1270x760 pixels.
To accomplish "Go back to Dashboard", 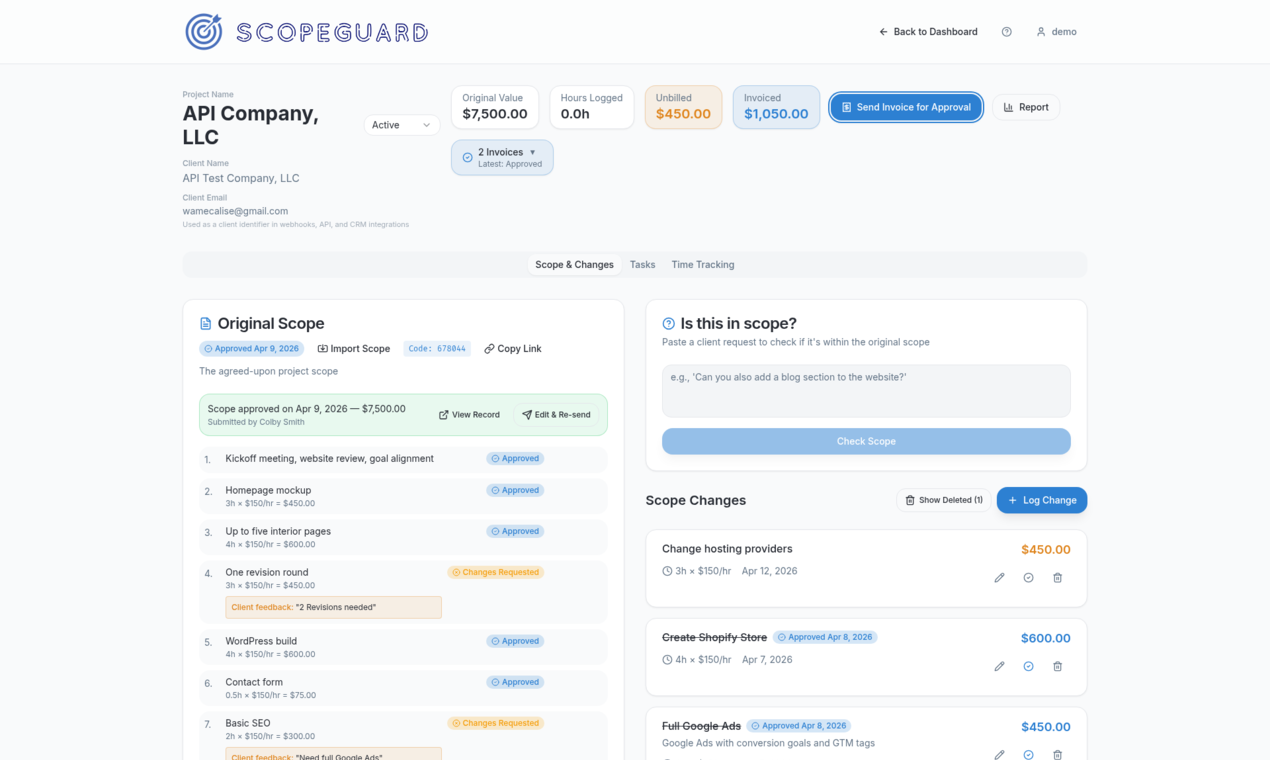I will (x=928, y=32).
